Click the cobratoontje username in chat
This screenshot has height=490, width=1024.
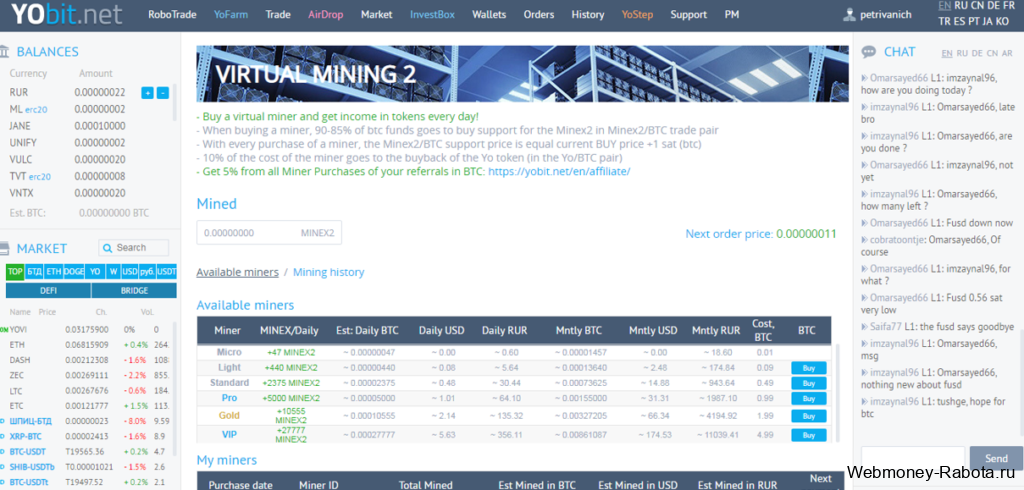[897, 239]
